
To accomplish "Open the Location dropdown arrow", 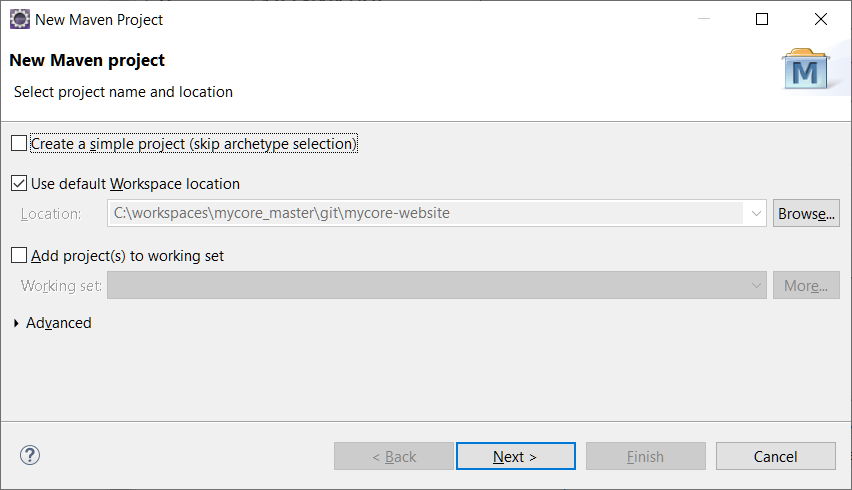I will click(756, 213).
